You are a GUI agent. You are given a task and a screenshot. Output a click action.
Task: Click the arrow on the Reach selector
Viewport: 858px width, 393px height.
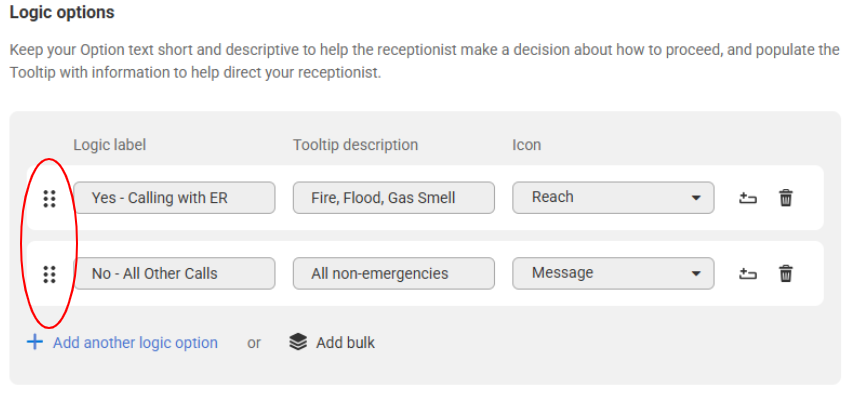(x=696, y=198)
